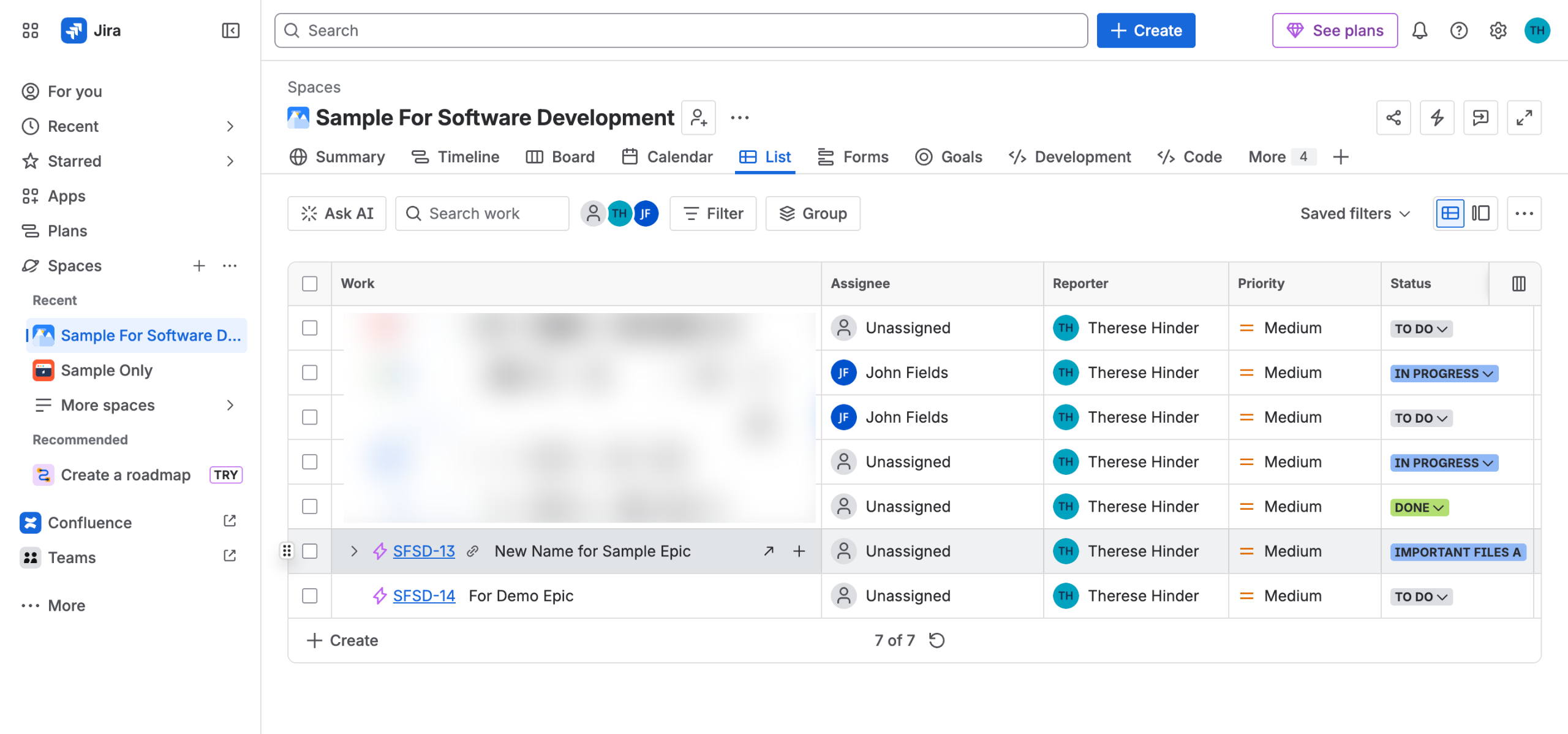Viewport: 1568px width, 734px height.
Task: Switch to the side panel detail view icon
Action: [1480, 214]
